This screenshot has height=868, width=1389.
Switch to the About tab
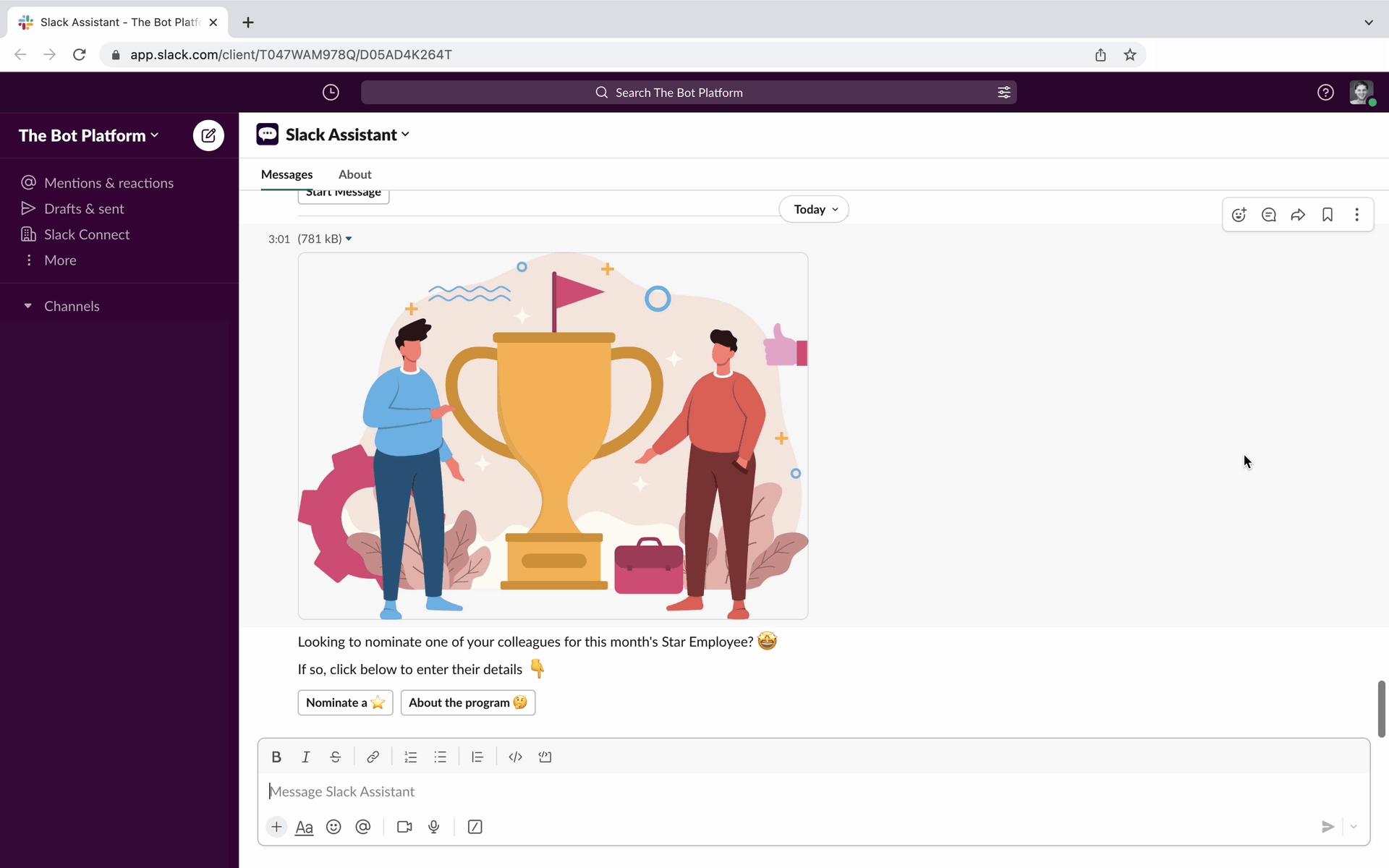[354, 174]
